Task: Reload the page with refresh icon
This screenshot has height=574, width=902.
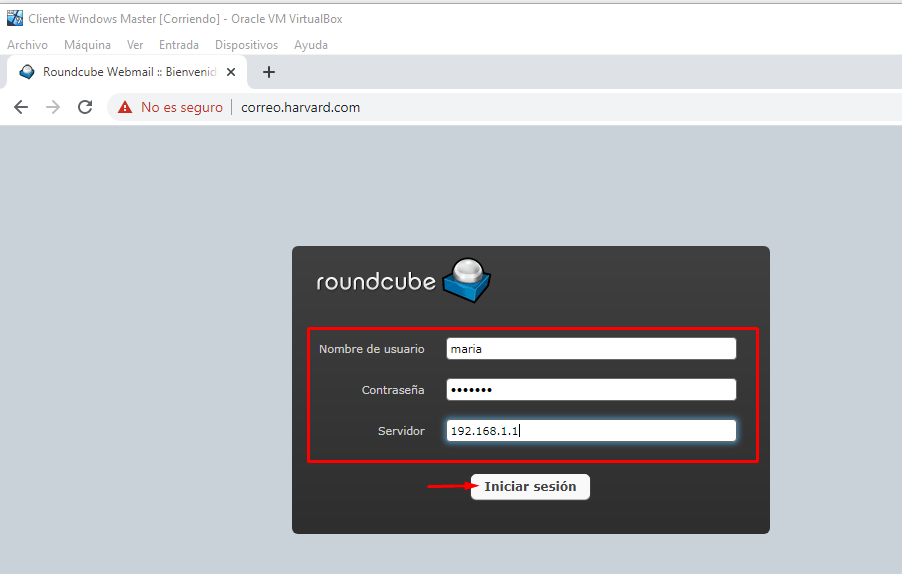Action: [x=85, y=107]
